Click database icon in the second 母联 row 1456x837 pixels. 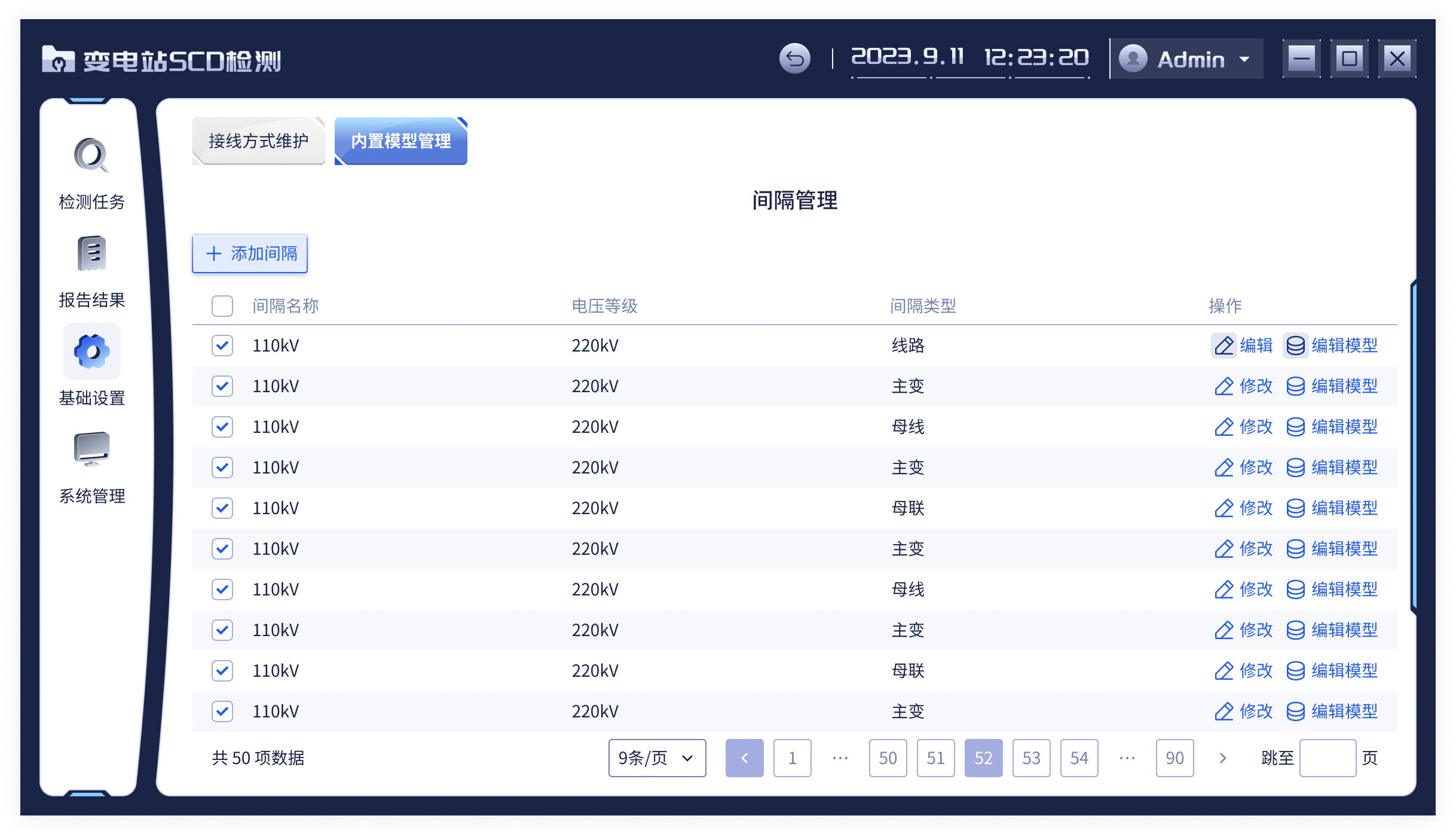click(1295, 671)
